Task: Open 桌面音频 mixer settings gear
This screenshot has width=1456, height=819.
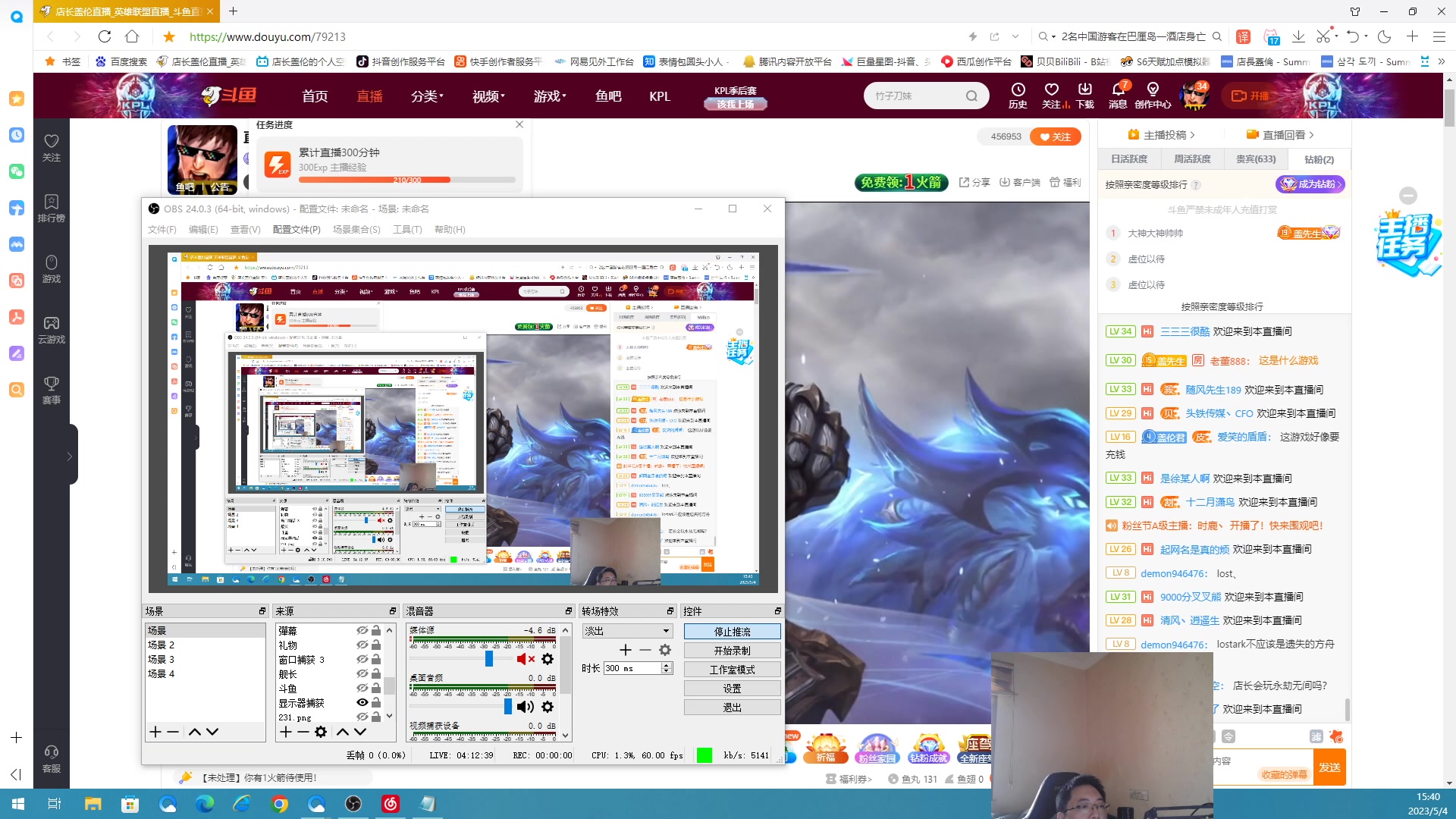Action: 548,707
